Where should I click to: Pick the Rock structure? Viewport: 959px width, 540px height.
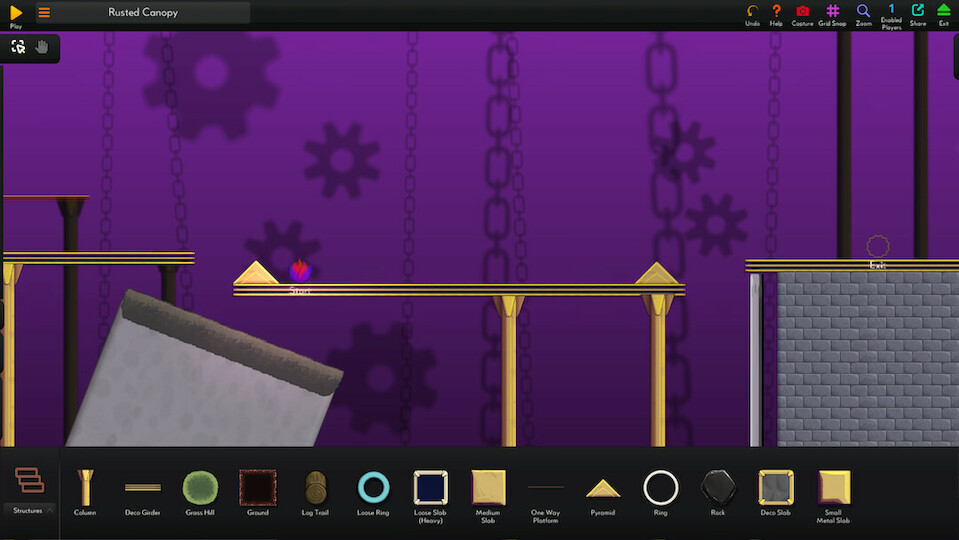[x=718, y=488]
